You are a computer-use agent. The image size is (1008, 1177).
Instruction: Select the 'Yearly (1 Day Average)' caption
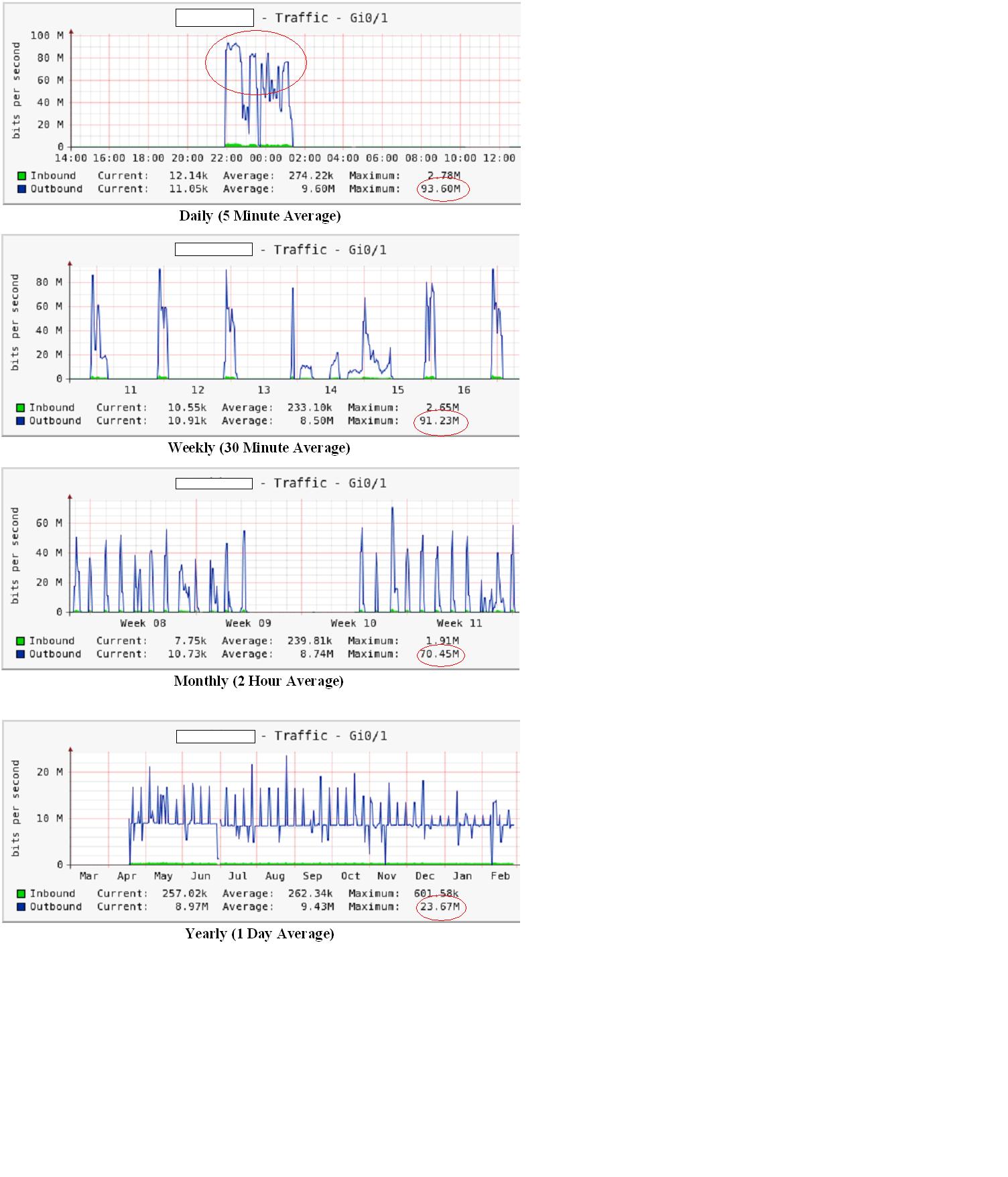(259, 934)
